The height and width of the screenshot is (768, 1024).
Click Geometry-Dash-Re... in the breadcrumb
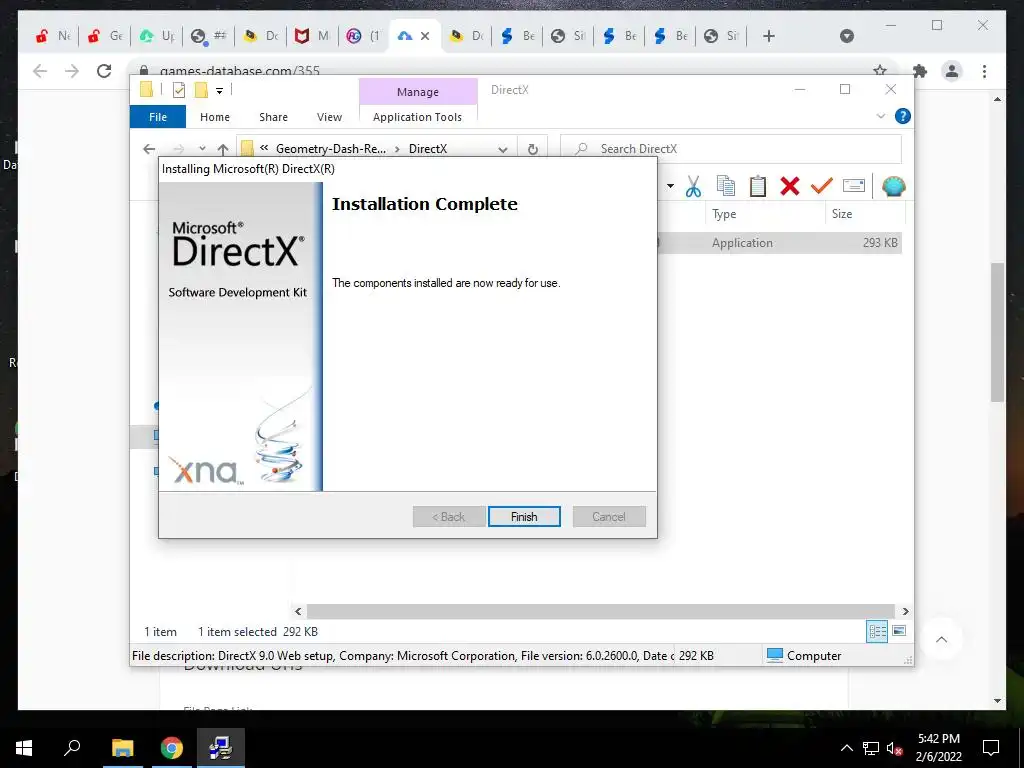click(x=331, y=149)
